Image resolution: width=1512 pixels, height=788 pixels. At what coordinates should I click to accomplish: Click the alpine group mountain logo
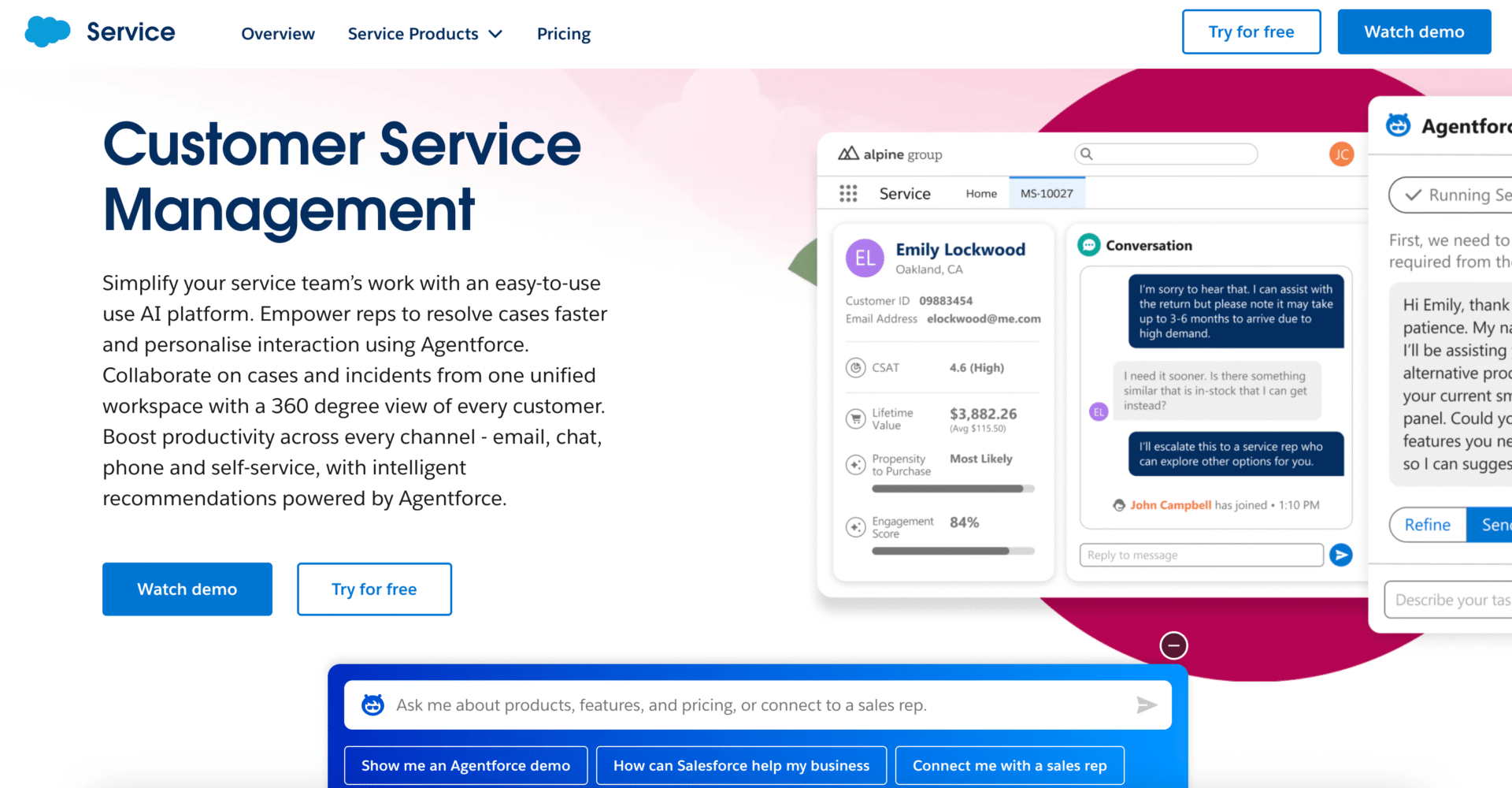(x=850, y=154)
